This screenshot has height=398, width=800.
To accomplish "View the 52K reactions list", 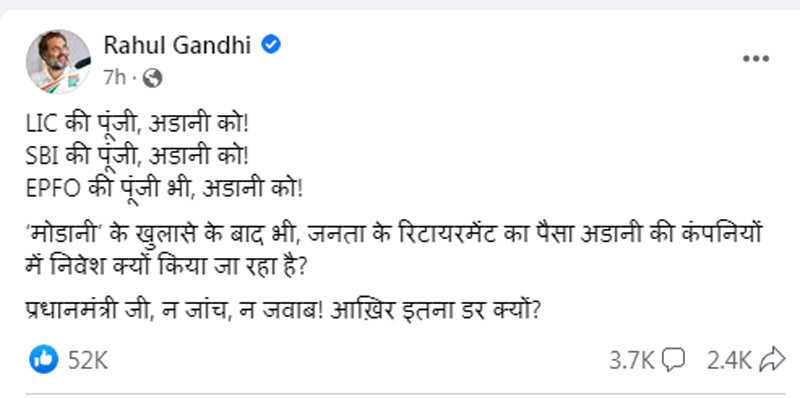I will 88,361.
